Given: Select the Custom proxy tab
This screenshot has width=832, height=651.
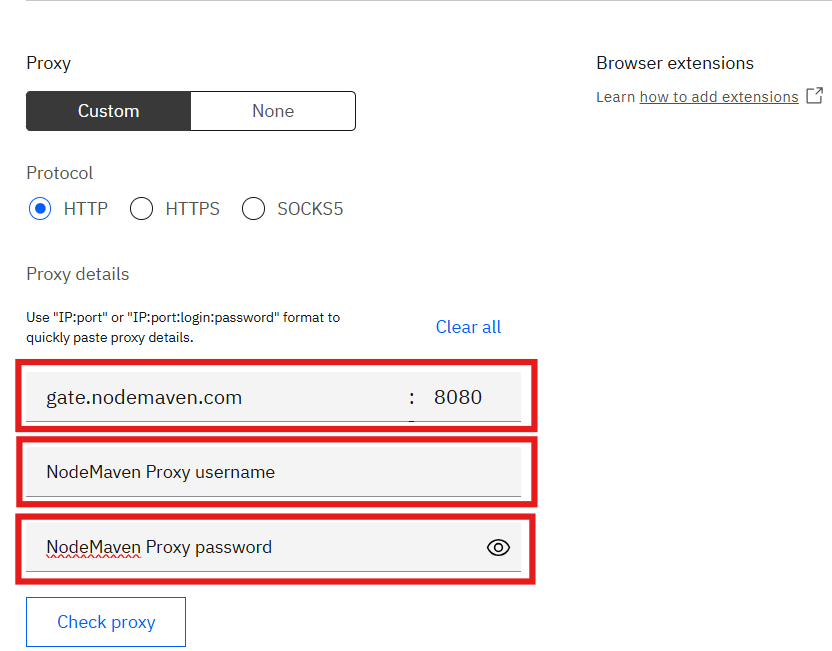Looking at the screenshot, I should coord(108,111).
